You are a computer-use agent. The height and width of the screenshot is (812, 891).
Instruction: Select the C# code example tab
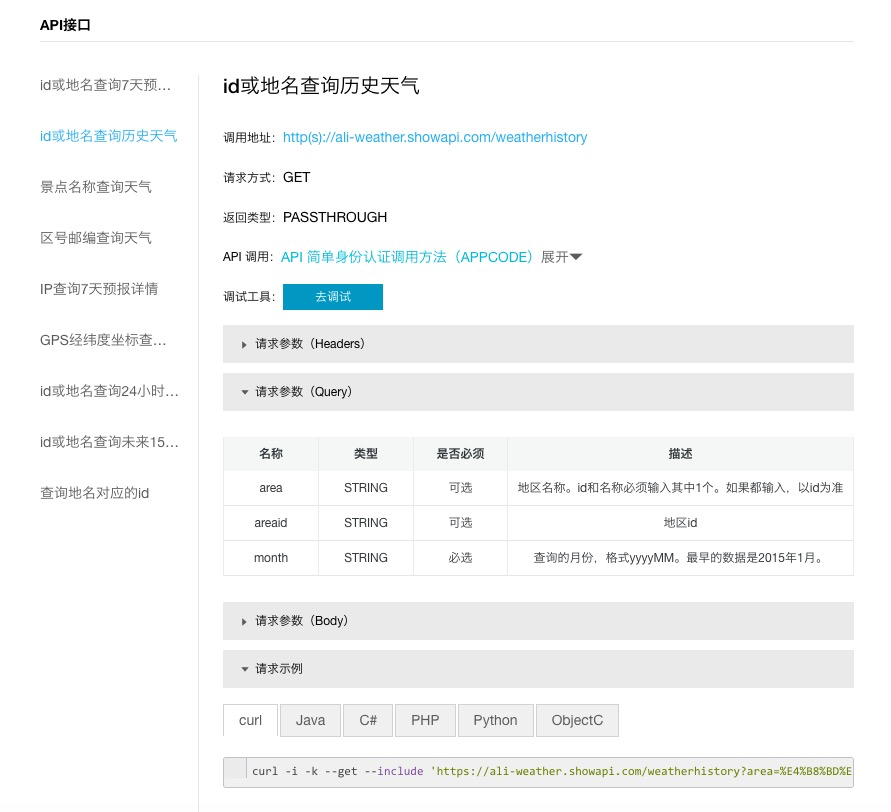(x=367, y=720)
